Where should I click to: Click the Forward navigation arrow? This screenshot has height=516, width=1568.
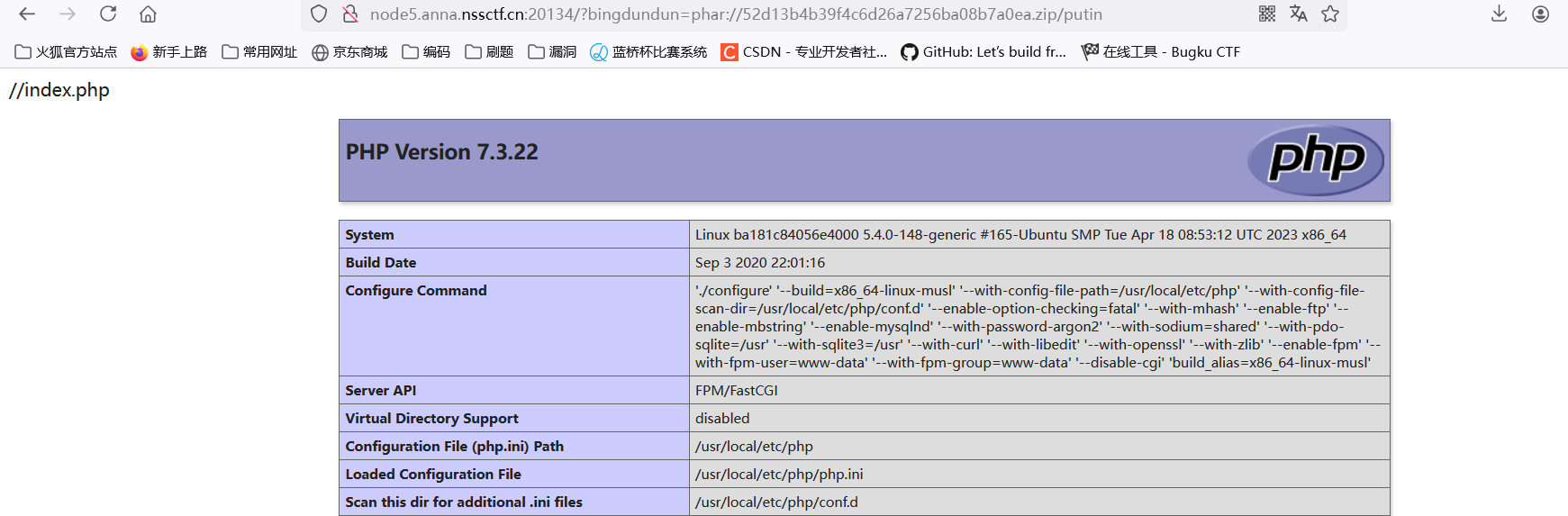tap(68, 14)
